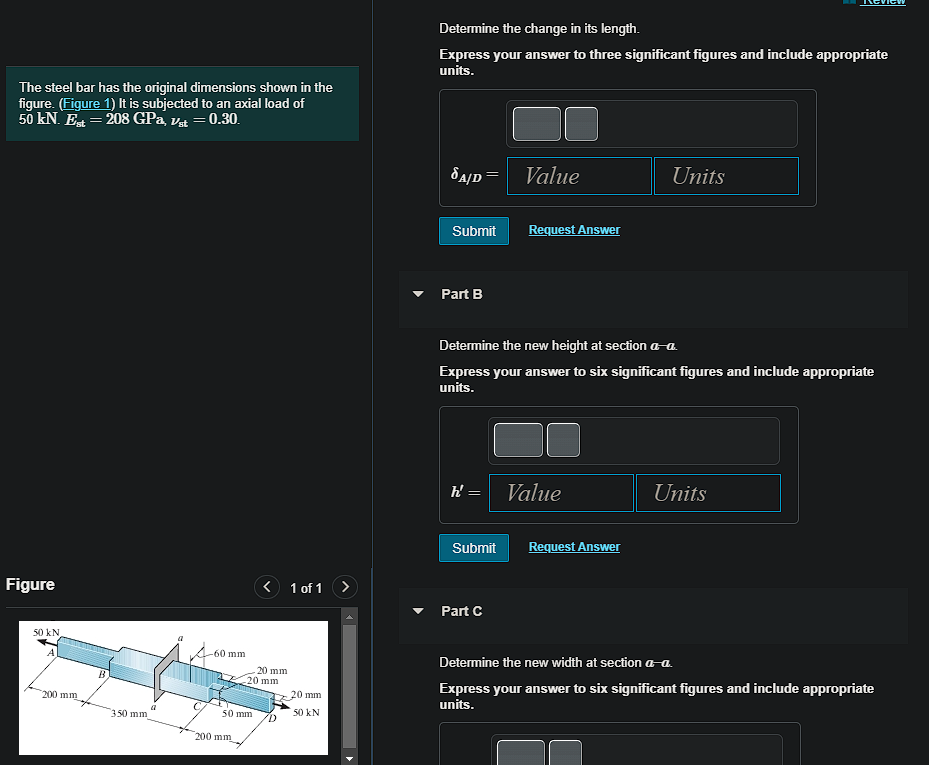Open the Review link at top

point(883,2)
